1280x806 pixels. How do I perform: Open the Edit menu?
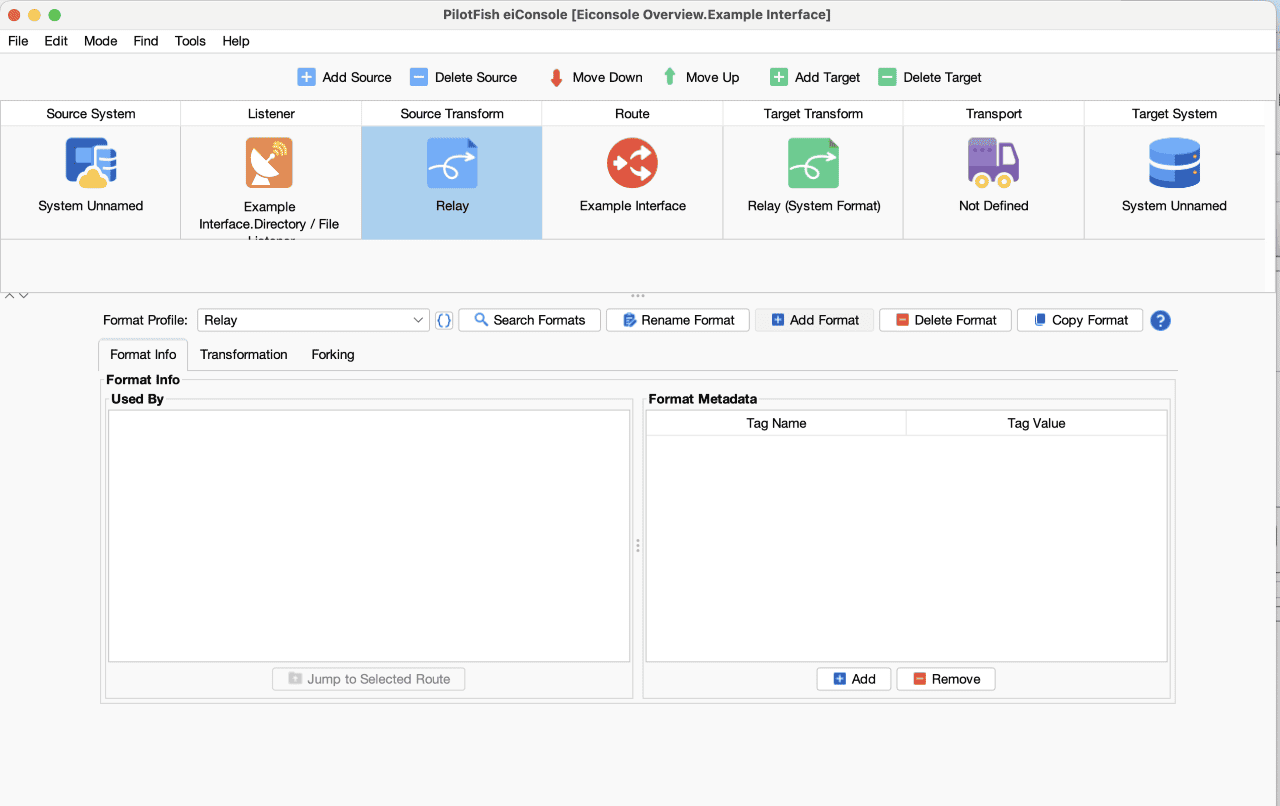point(56,41)
